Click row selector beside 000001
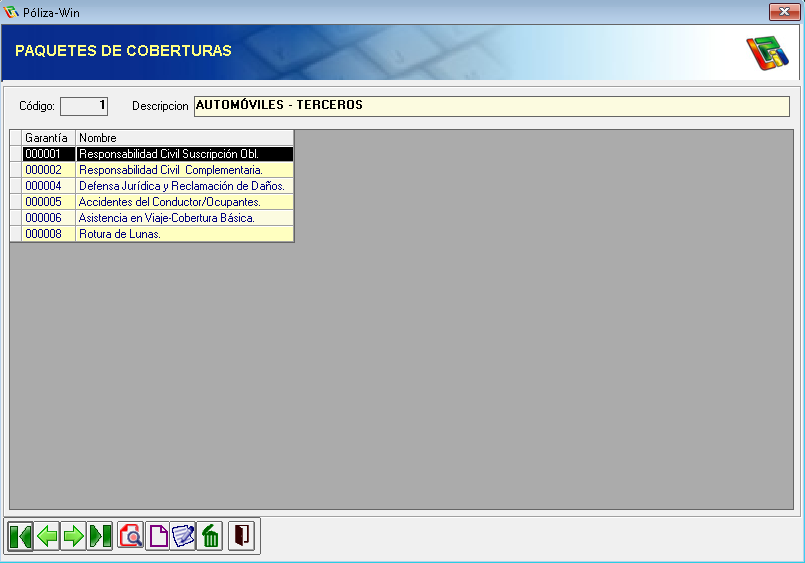Screen dimensions: 805x563 [x=16, y=154]
